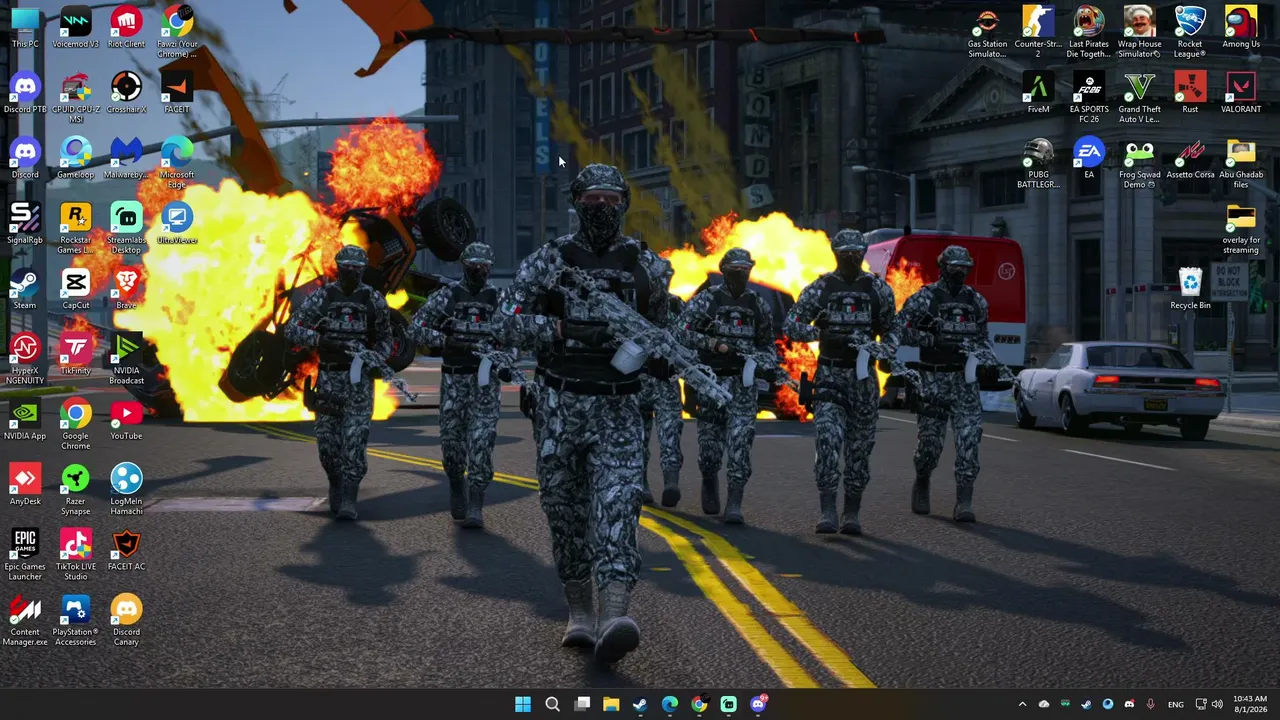Select the Discord PTB shortcut
This screenshot has height=720, width=1280.
[x=25, y=92]
